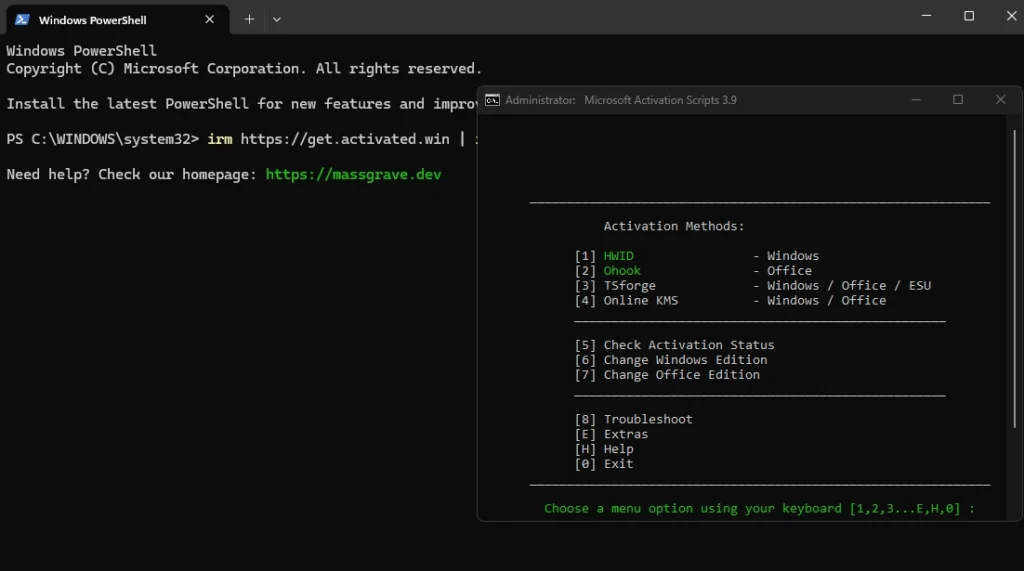
Task: Click the '[4] Online KMS' menu line
Action: click(730, 301)
